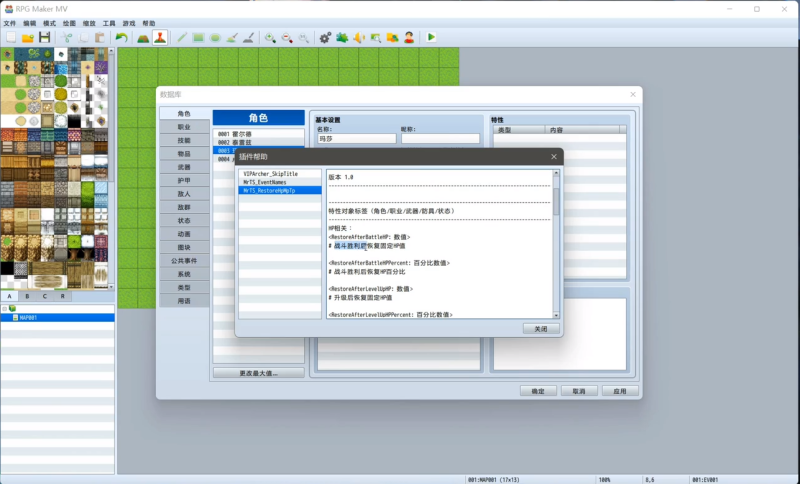
Task: Click the Actual Size zoom icon
Action: [x=304, y=37]
